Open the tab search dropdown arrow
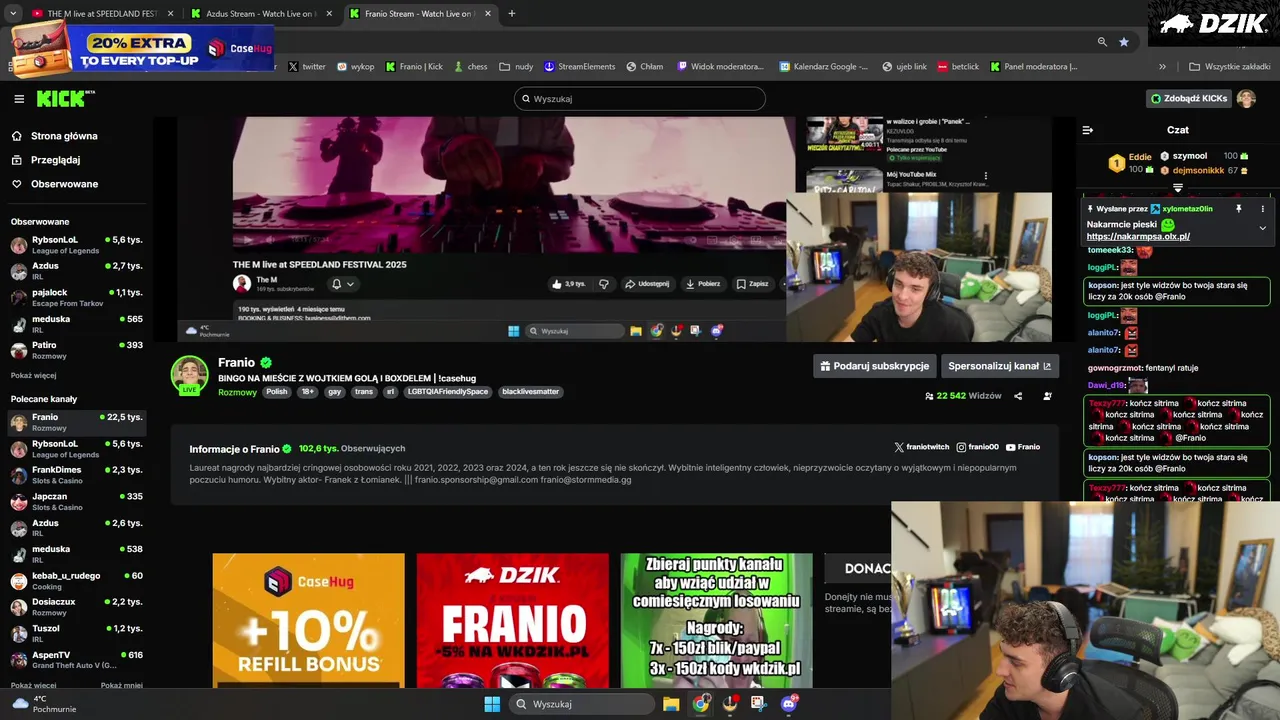 pyautogui.click(x=13, y=14)
